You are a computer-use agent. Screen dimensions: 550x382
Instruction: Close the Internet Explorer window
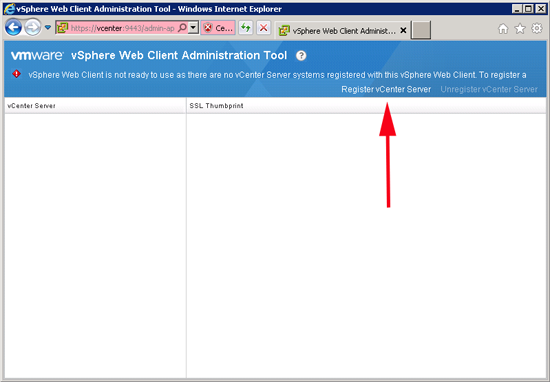tap(541, 9)
